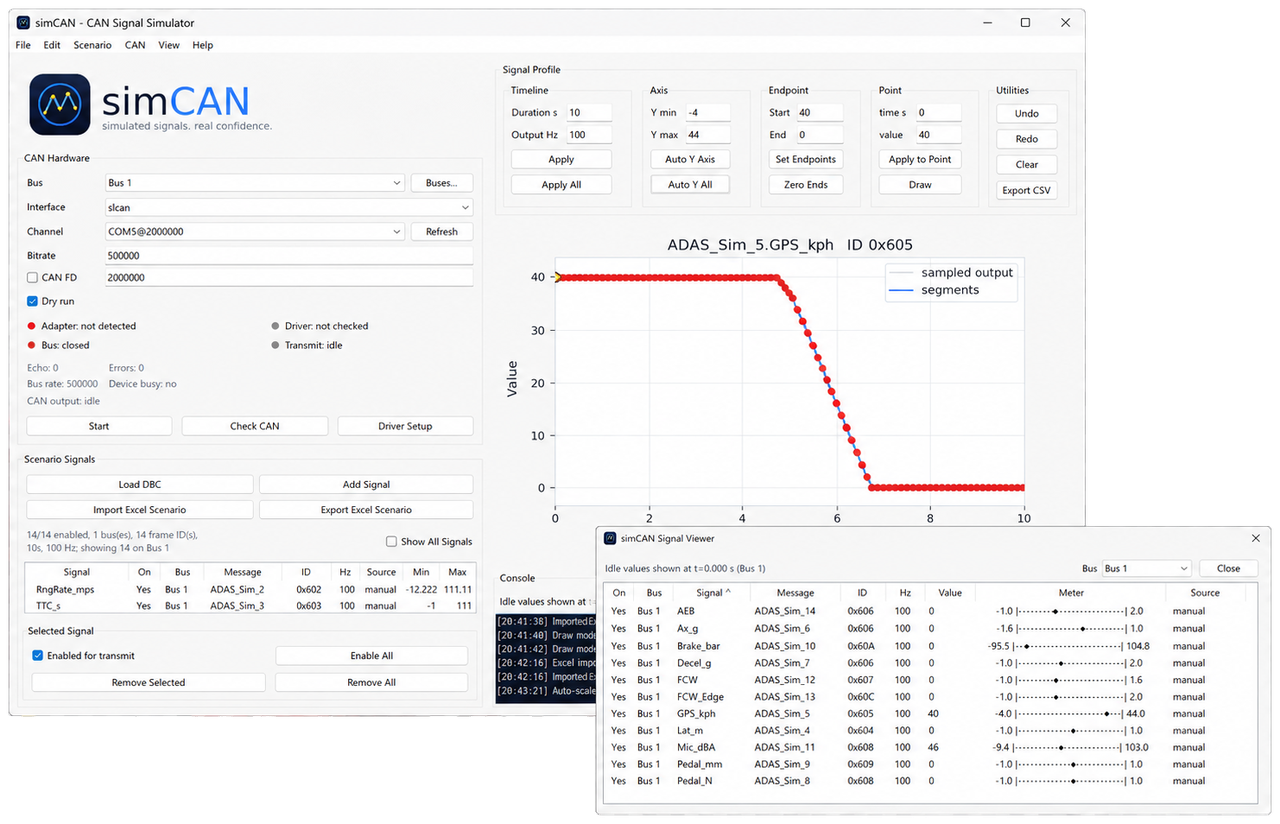
Task: Click the Endpoint Start input field
Action: 820,113
